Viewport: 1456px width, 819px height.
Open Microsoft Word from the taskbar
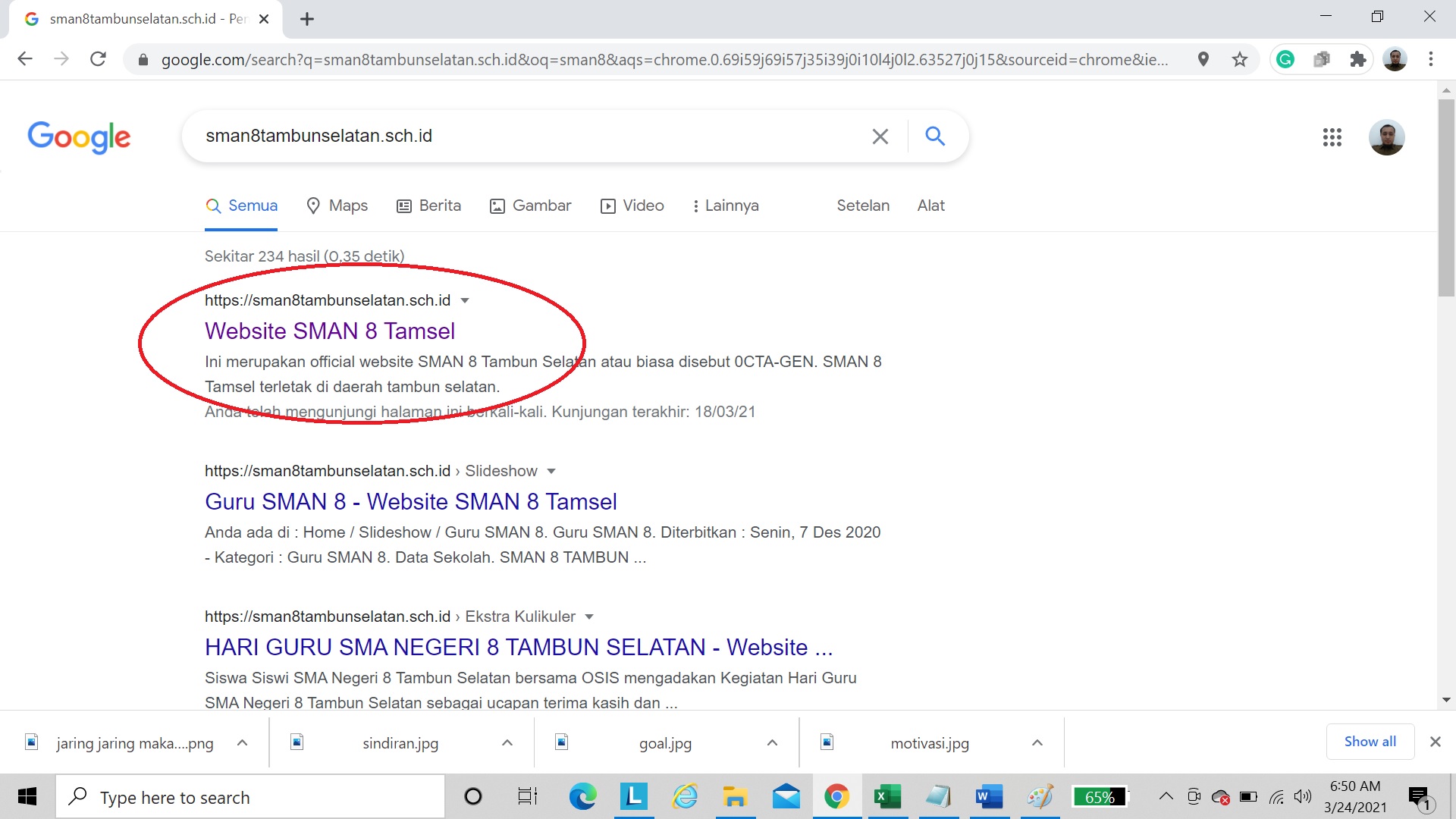point(989,797)
